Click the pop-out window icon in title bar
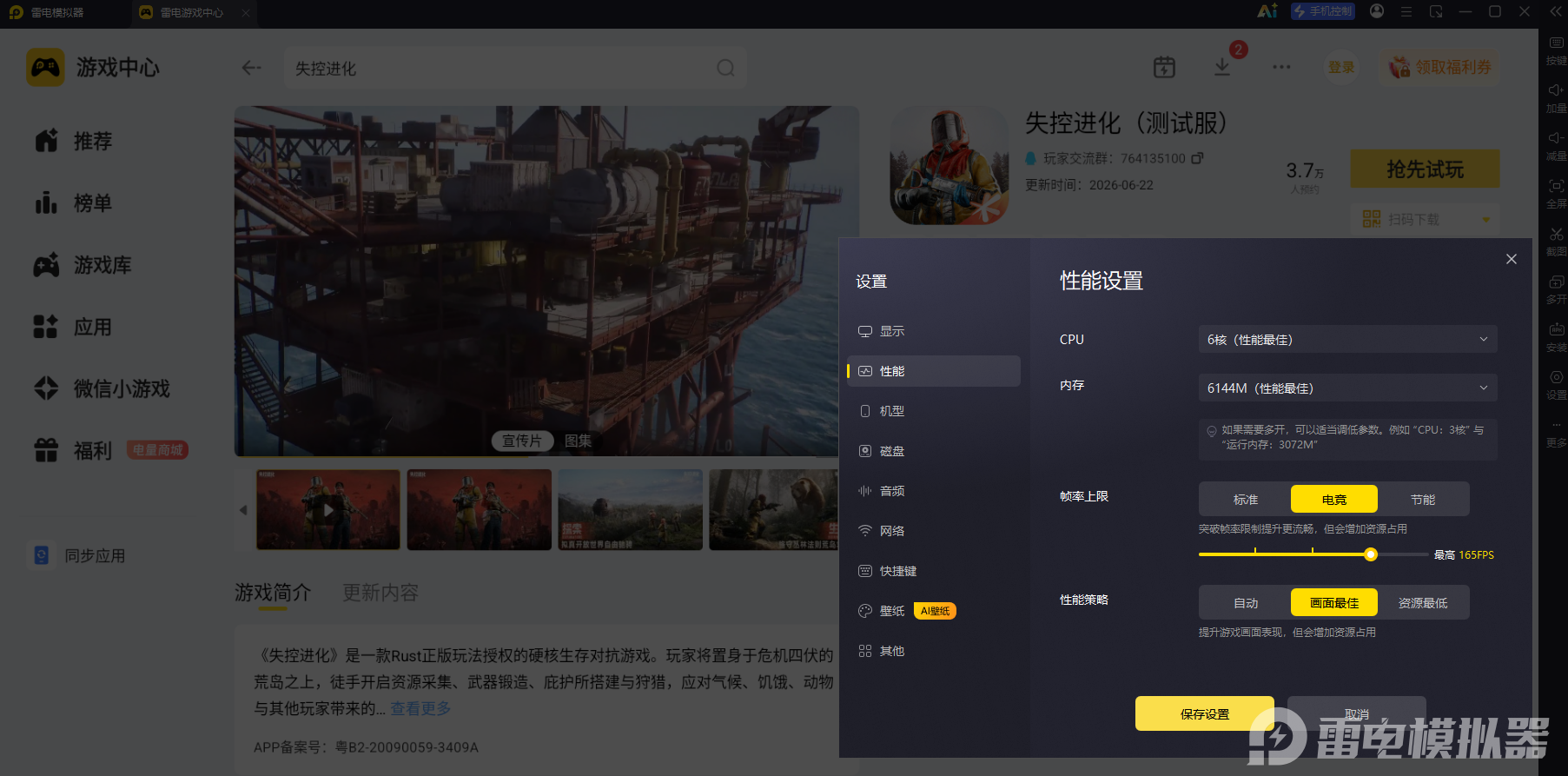Screen dimensions: 1568x776 (1436, 11)
